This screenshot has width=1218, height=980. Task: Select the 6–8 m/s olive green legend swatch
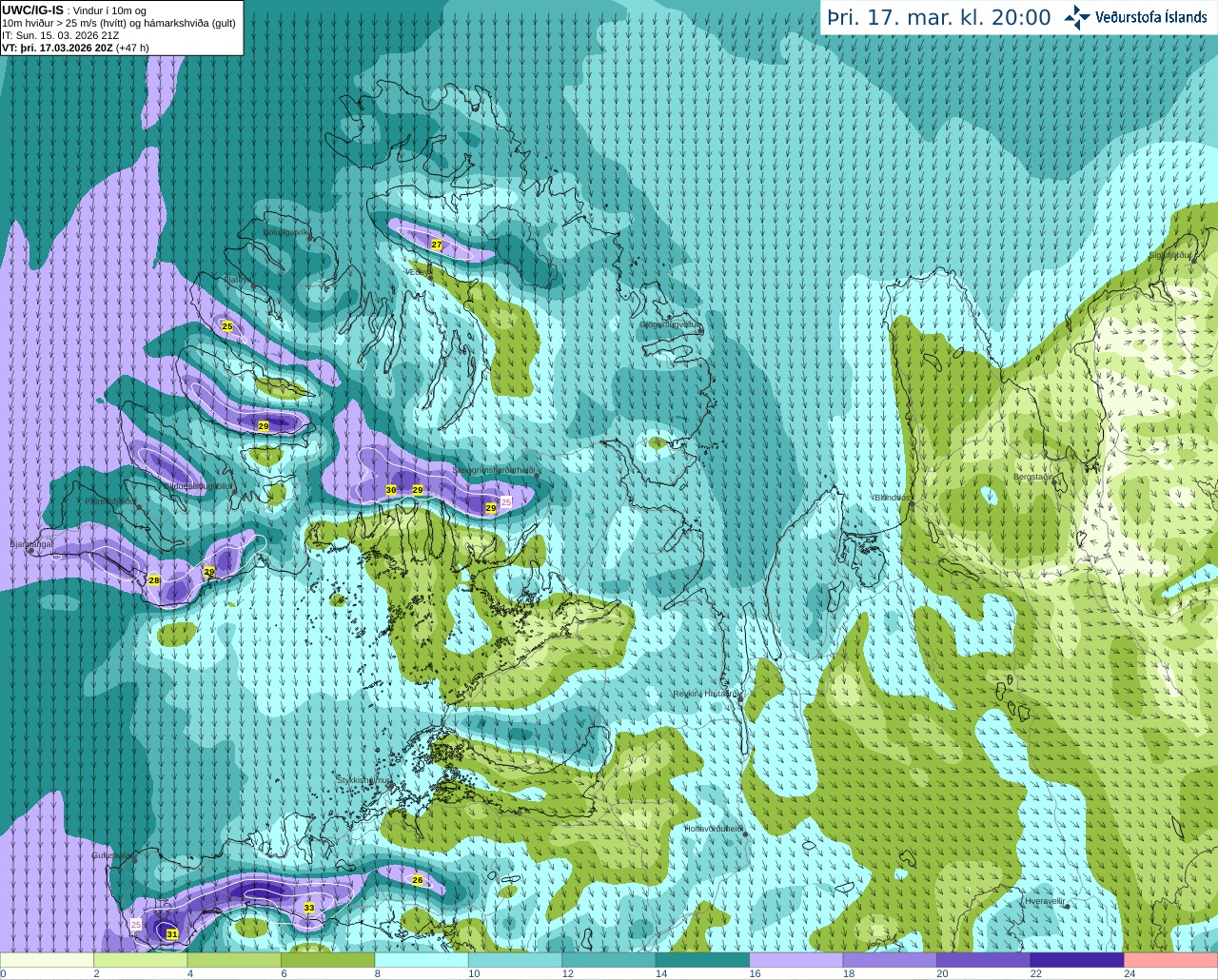328,960
